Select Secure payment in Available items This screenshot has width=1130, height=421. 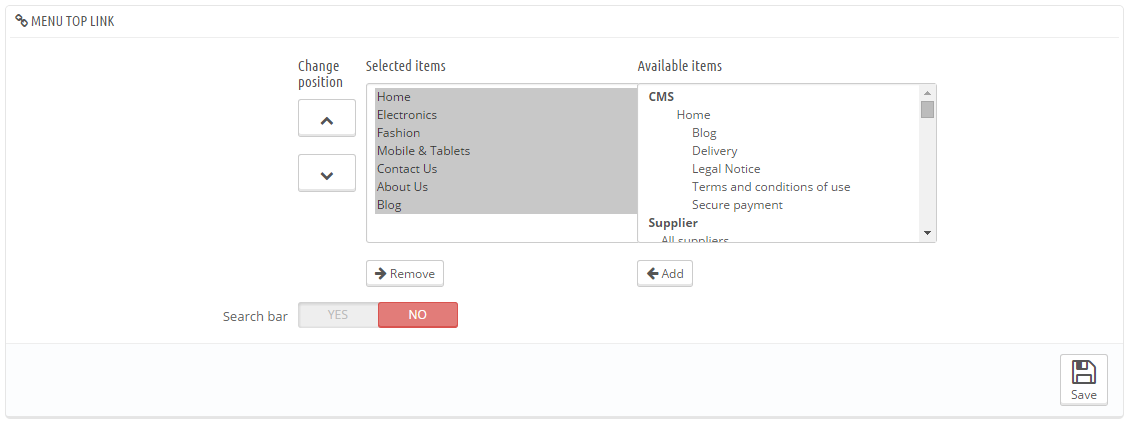click(737, 205)
